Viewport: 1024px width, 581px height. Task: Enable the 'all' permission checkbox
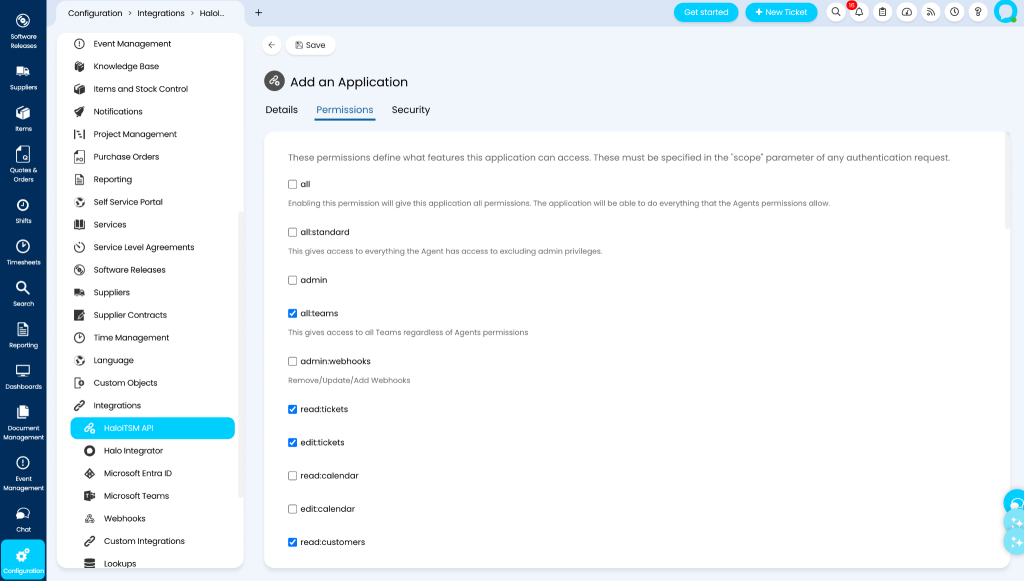[293, 184]
